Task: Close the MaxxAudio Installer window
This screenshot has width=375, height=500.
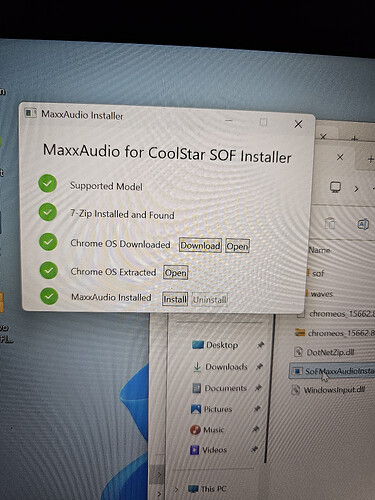Action: pos(298,124)
